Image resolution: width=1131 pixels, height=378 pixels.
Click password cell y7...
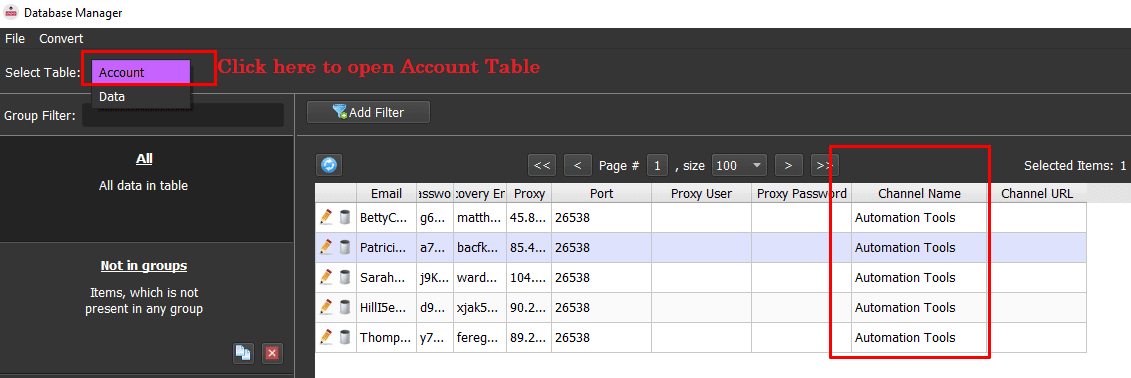(435, 337)
